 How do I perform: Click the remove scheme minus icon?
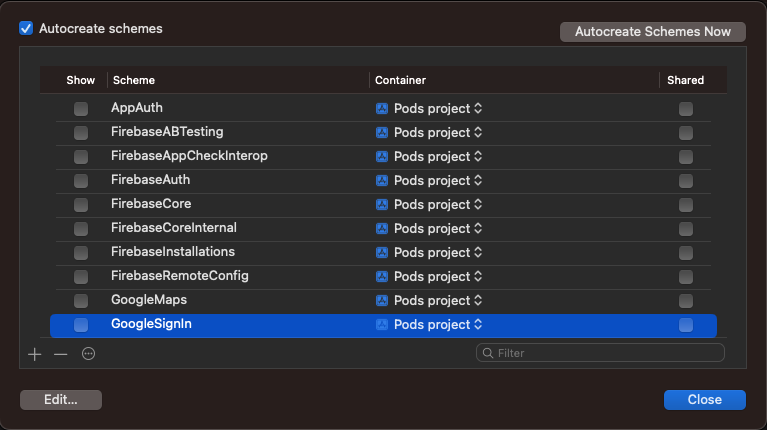tap(61, 354)
